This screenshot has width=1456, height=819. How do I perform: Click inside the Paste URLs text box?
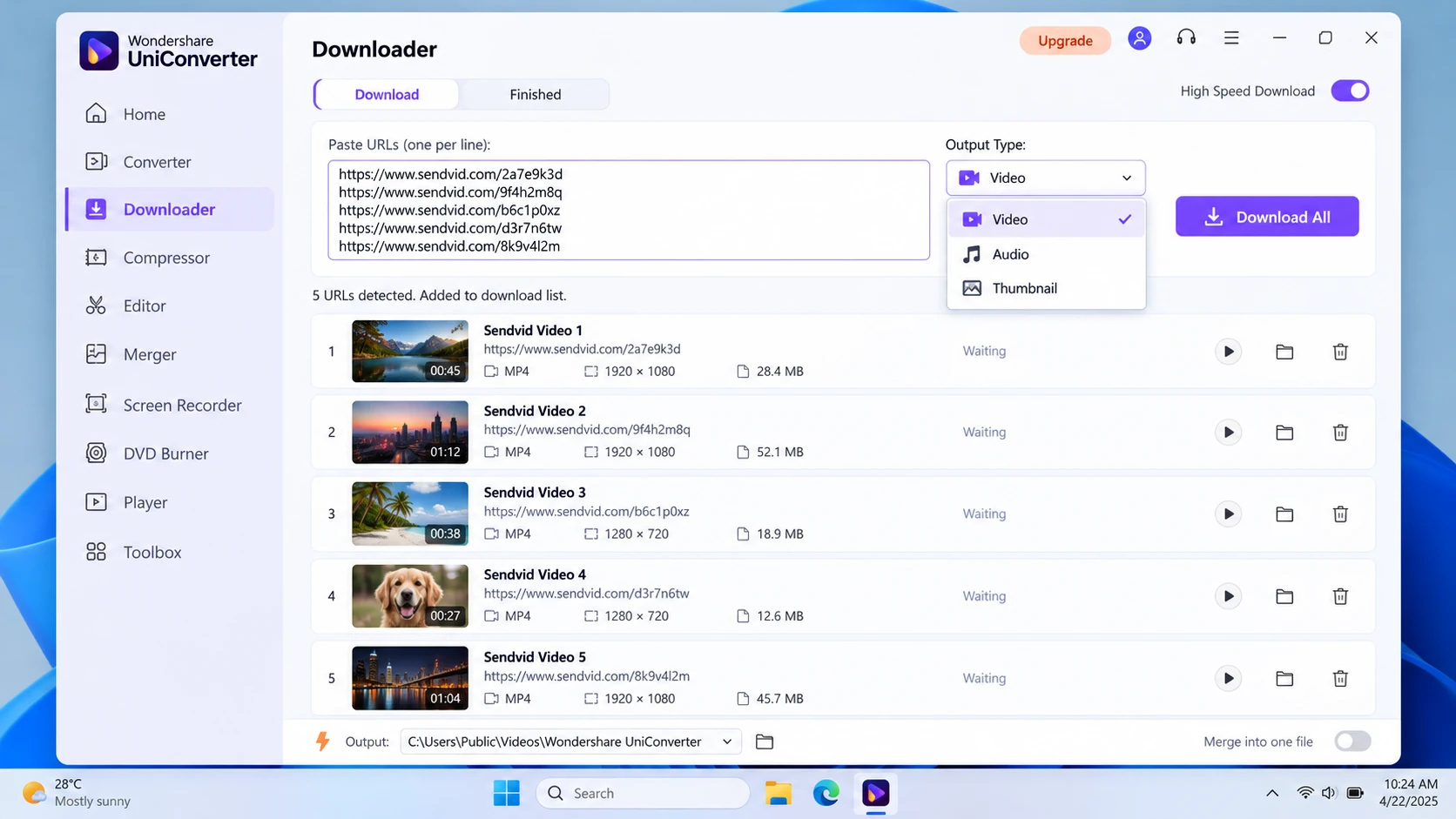click(x=629, y=210)
